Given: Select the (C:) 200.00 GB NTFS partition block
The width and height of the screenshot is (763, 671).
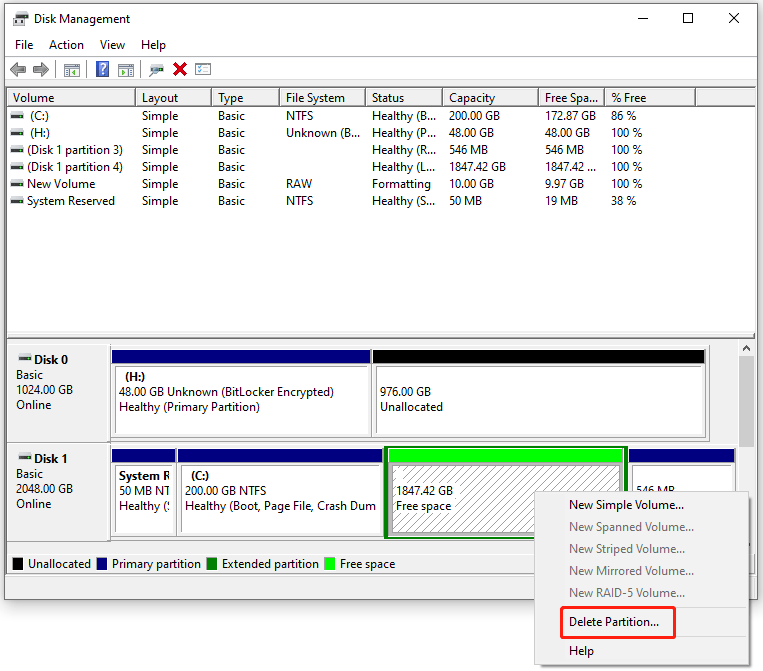Looking at the screenshot, I should 280,491.
